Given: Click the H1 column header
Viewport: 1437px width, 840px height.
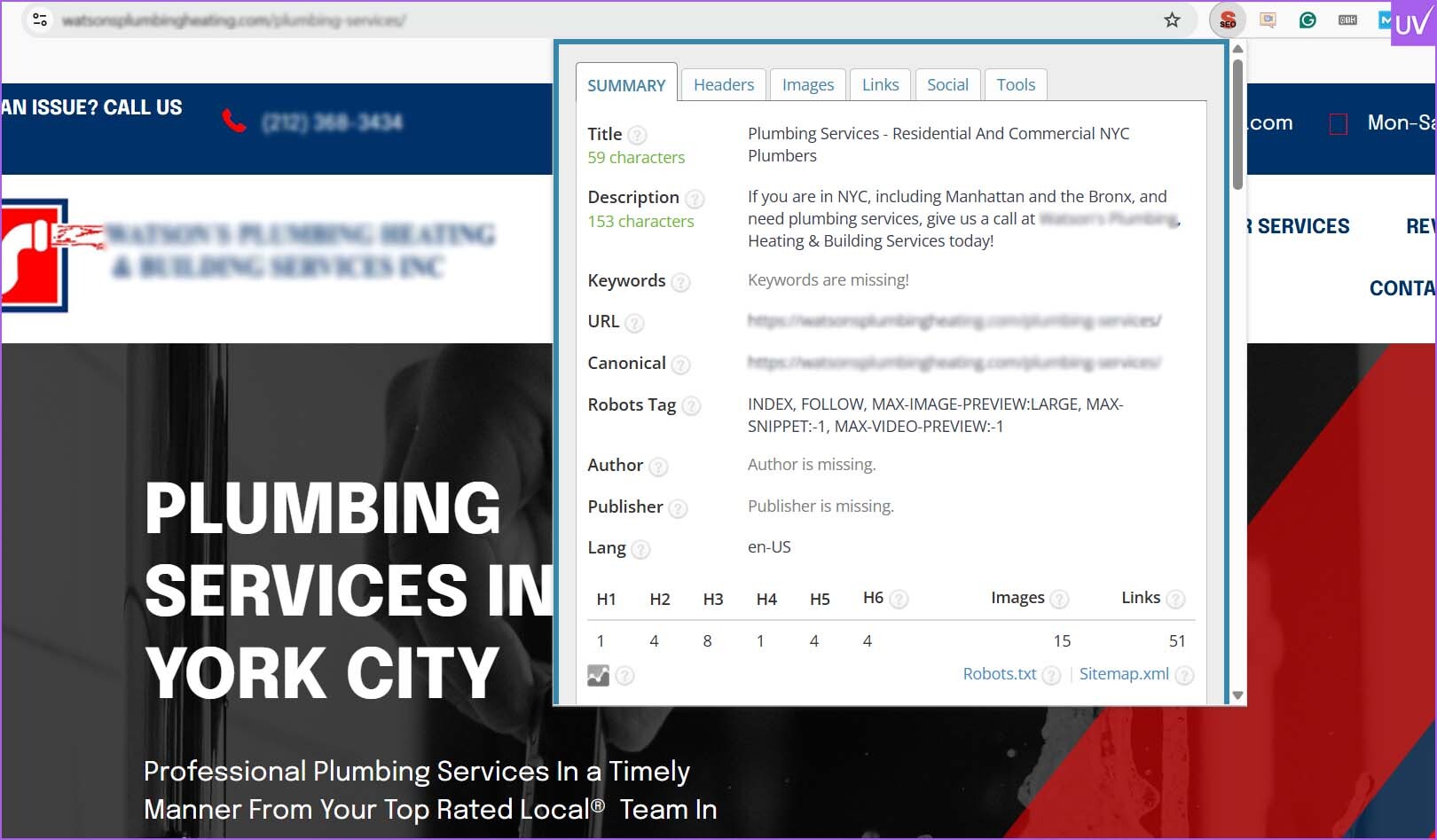Looking at the screenshot, I should pyautogui.click(x=607, y=600).
